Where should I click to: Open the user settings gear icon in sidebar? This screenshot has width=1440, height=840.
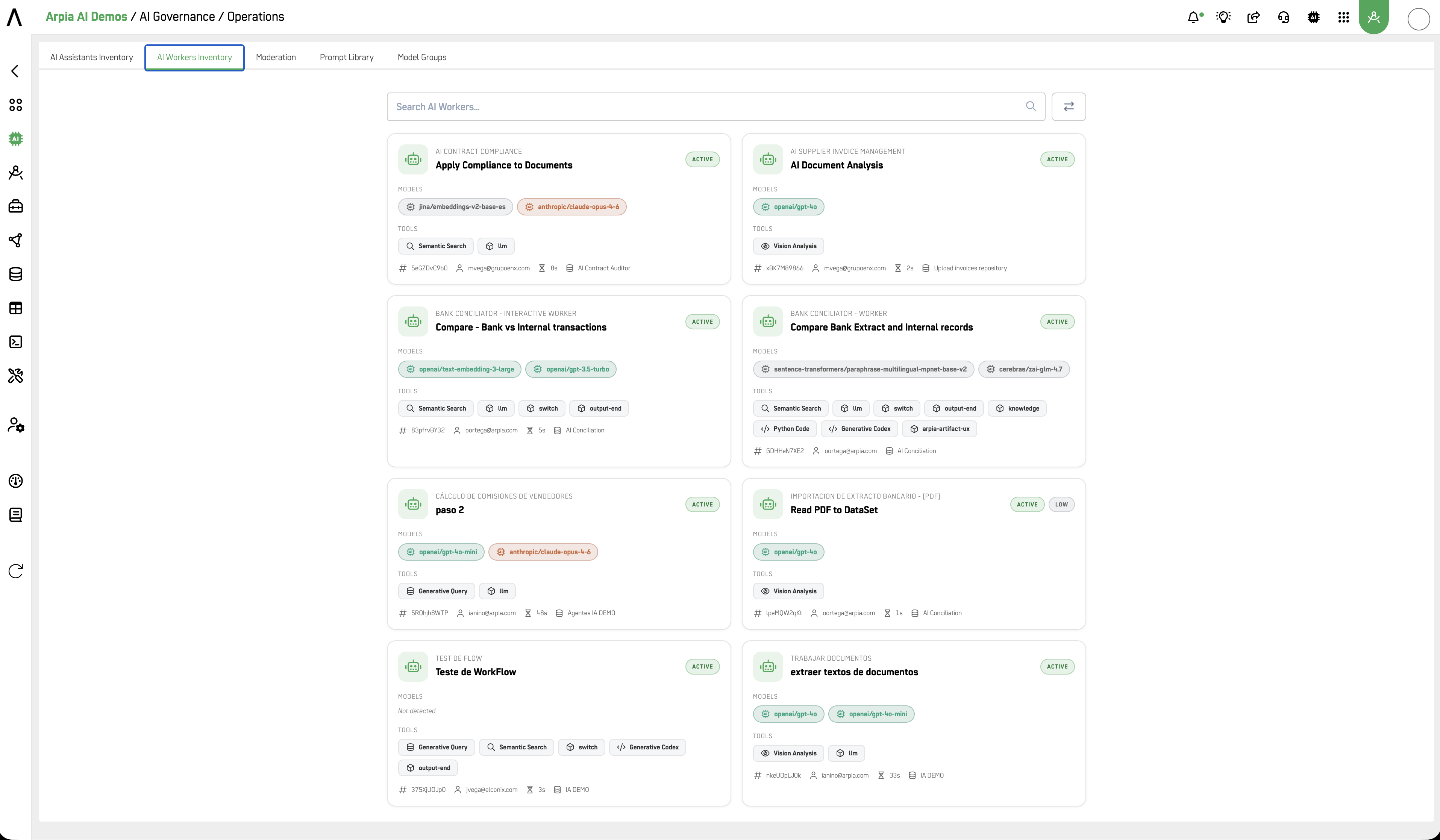point(15,425)
